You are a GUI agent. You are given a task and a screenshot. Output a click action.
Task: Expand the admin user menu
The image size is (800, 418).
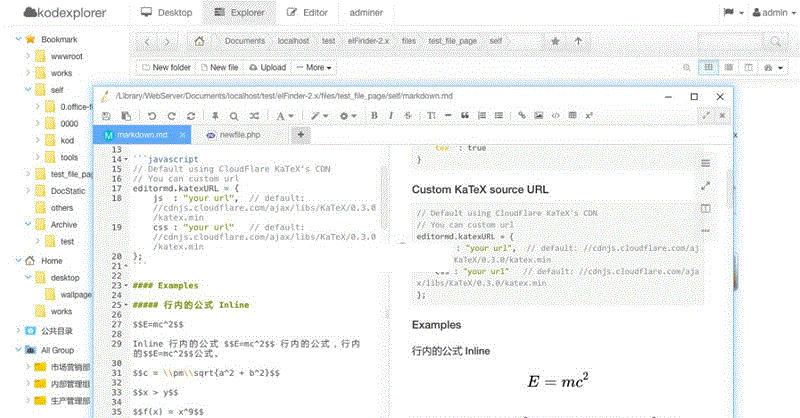[x=770, y=13]
